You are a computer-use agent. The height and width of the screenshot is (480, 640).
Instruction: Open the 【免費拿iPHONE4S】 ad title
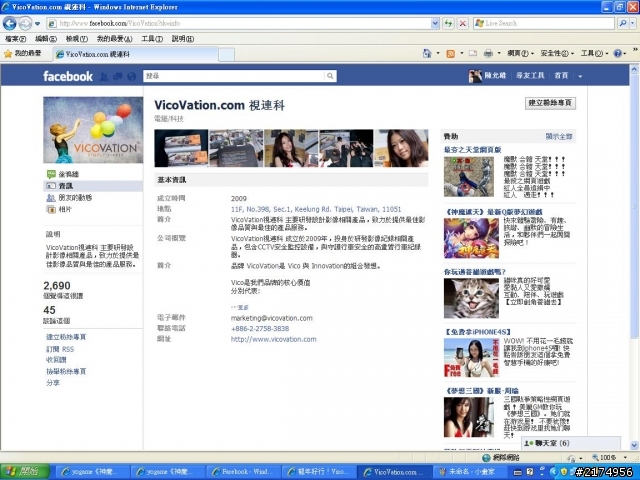[x=478, y=332]
